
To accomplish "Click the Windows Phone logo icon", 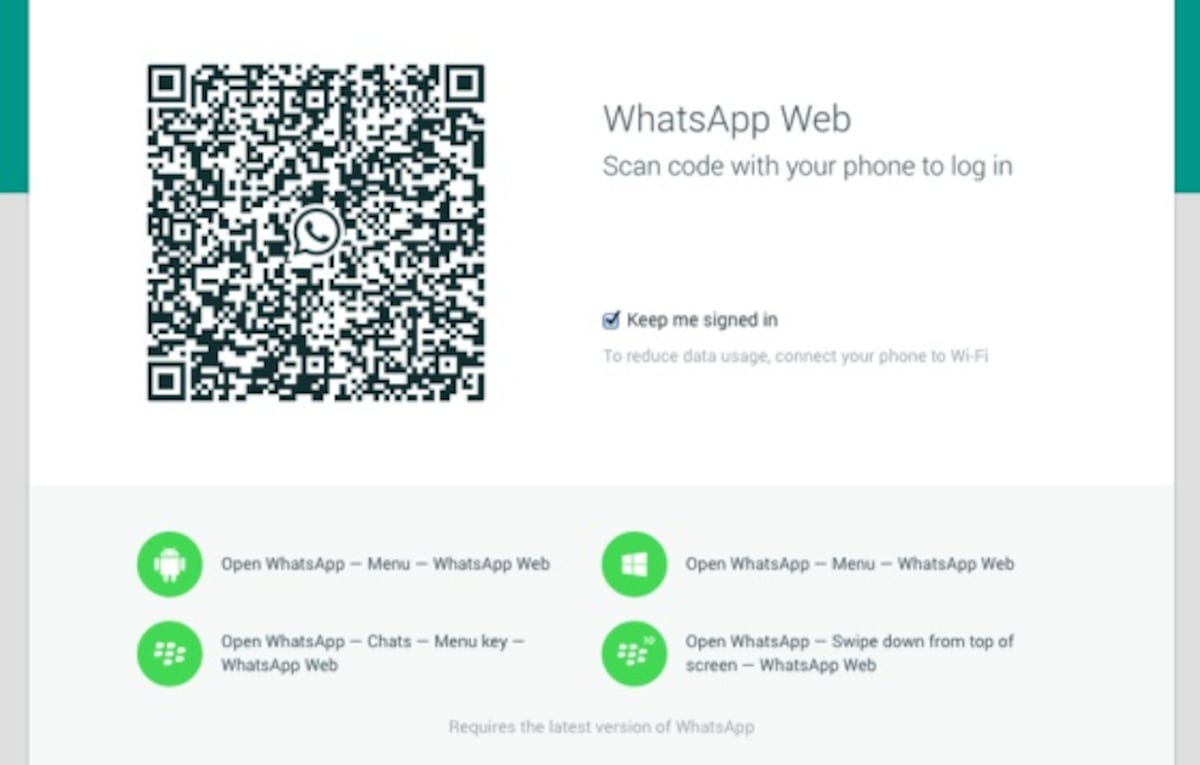I will point(634,565).
